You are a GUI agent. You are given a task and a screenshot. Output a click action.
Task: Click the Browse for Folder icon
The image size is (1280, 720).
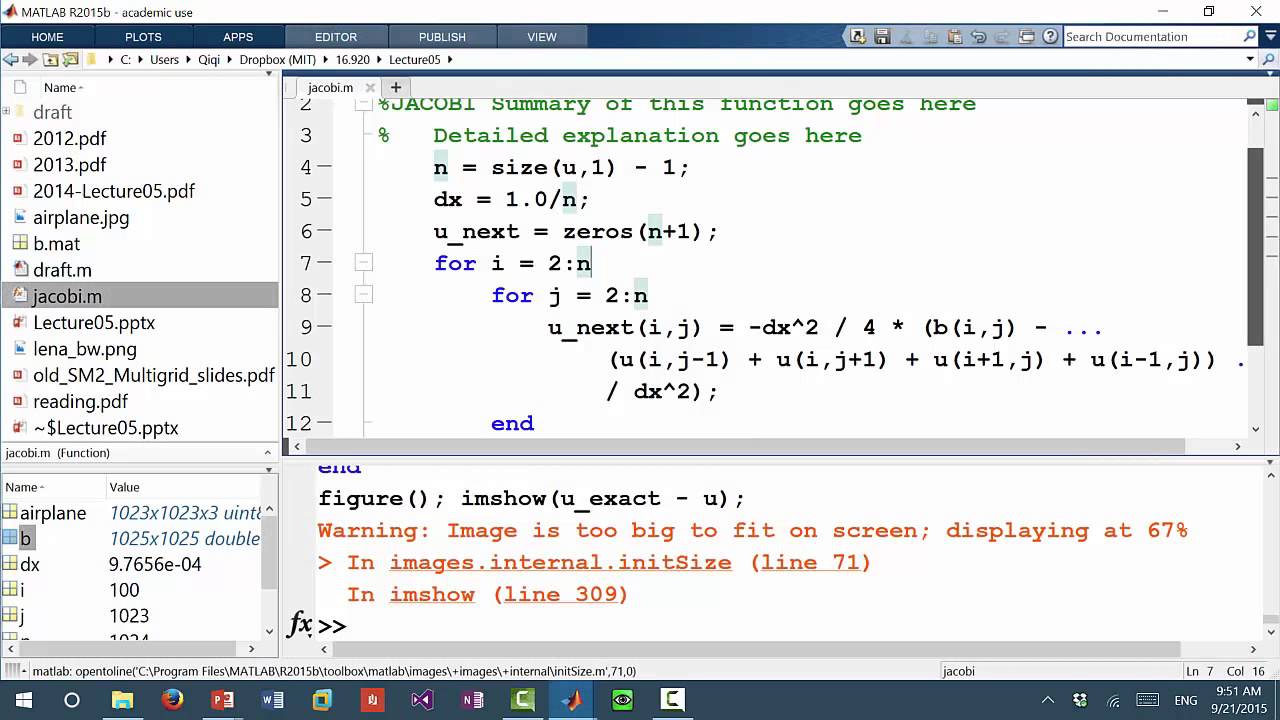71,60
